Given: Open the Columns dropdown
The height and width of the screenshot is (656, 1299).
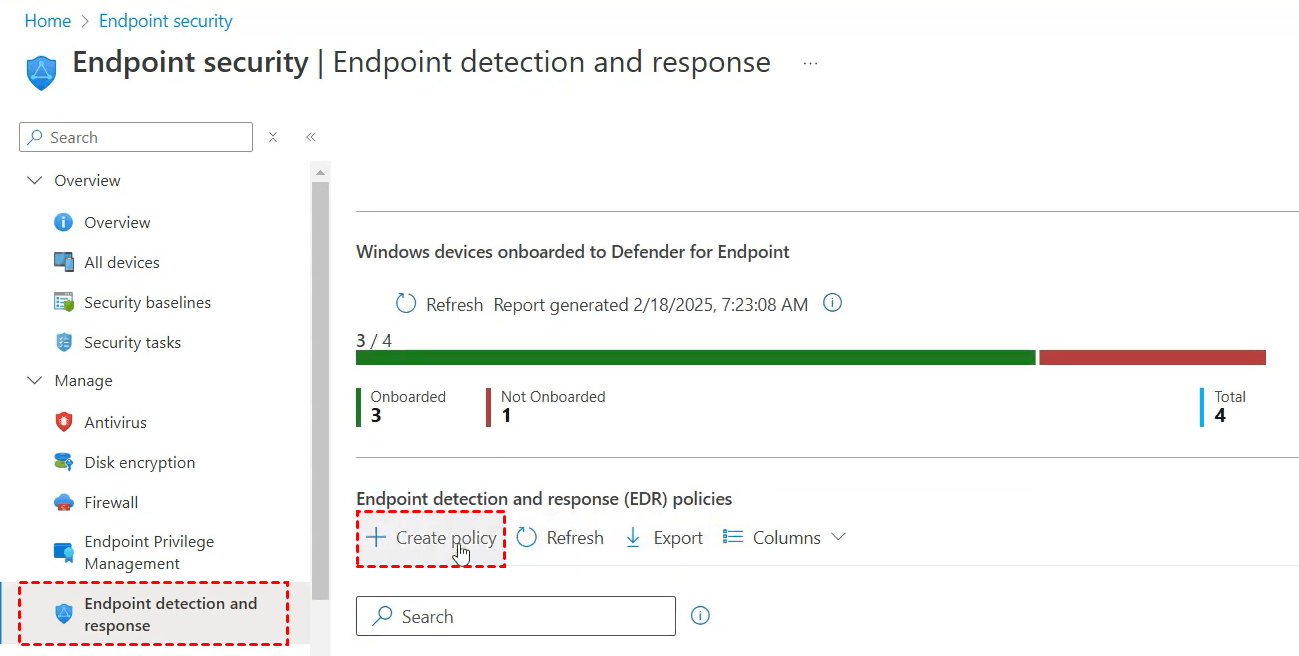Looking at the screenshot, I should click(785, 538).
